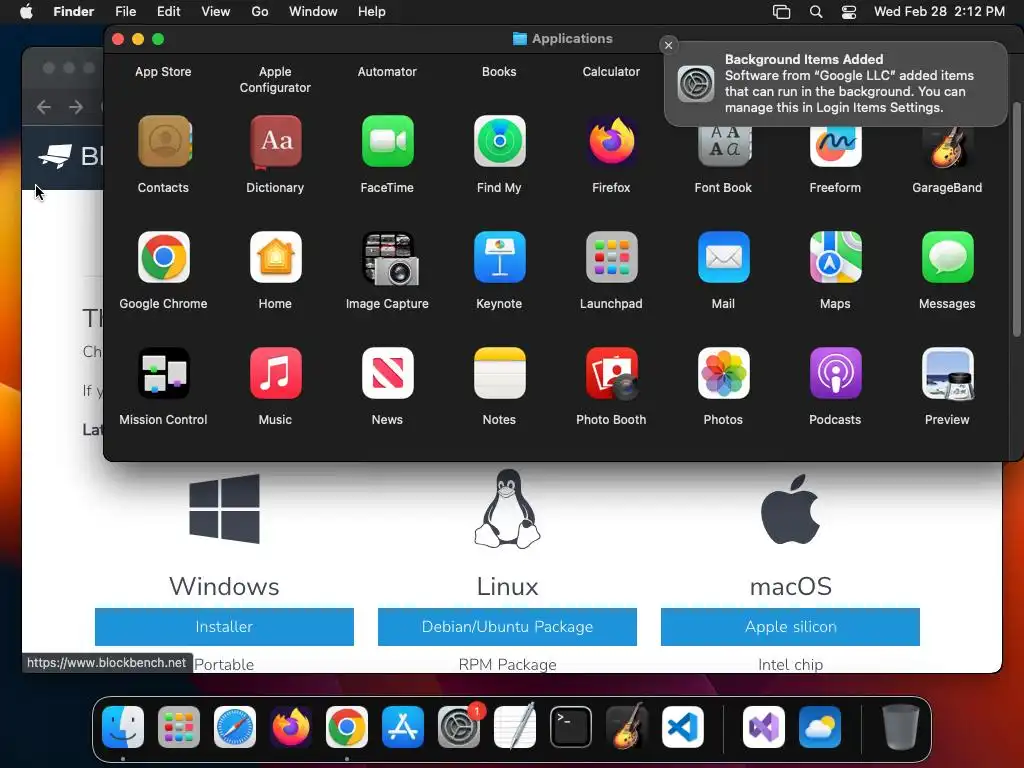Open the Photos app
Image resolution: width=1024 pixels, height=768 pixels.
724,374
